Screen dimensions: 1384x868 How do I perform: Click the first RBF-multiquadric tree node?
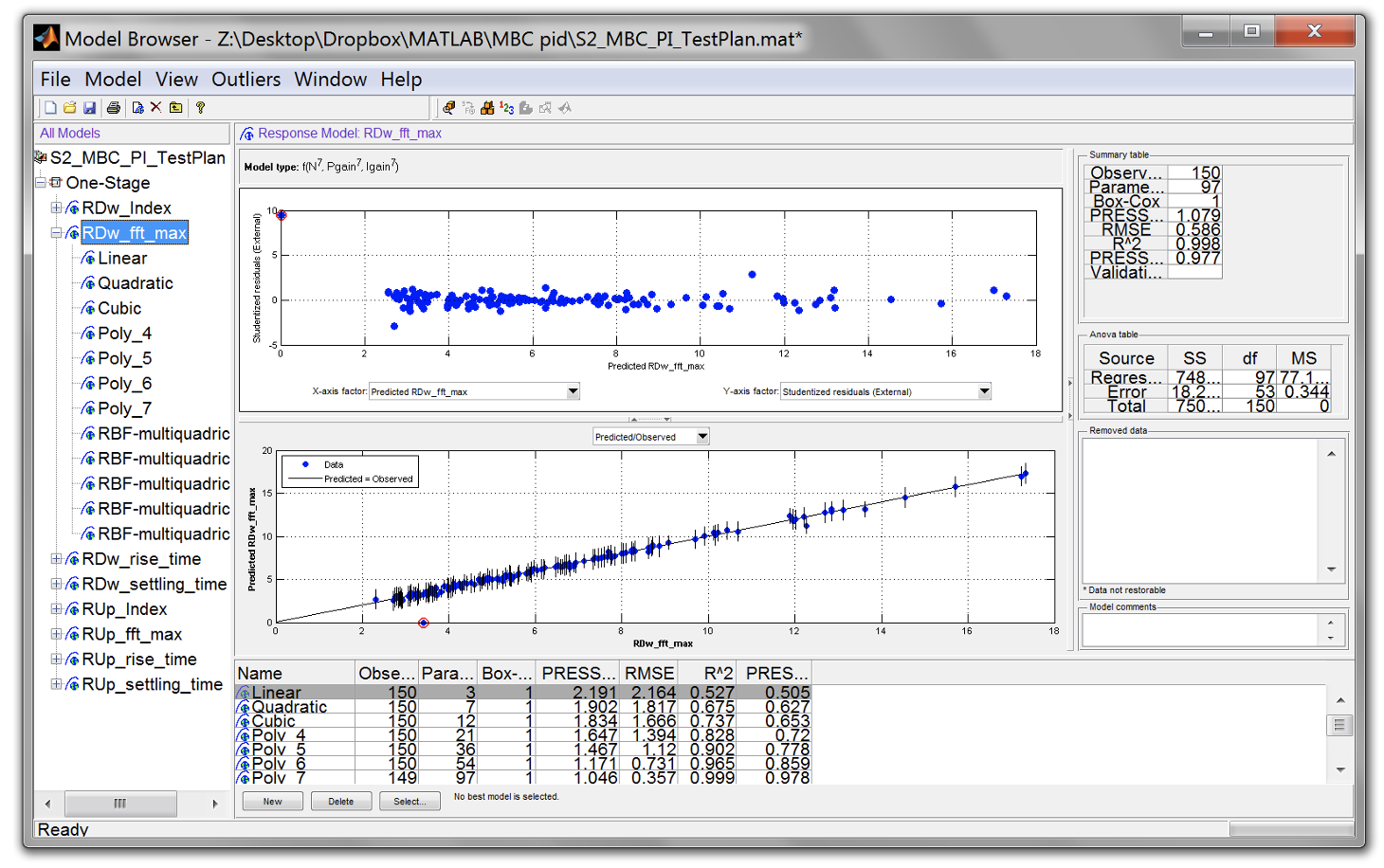(x=164, y=434)
